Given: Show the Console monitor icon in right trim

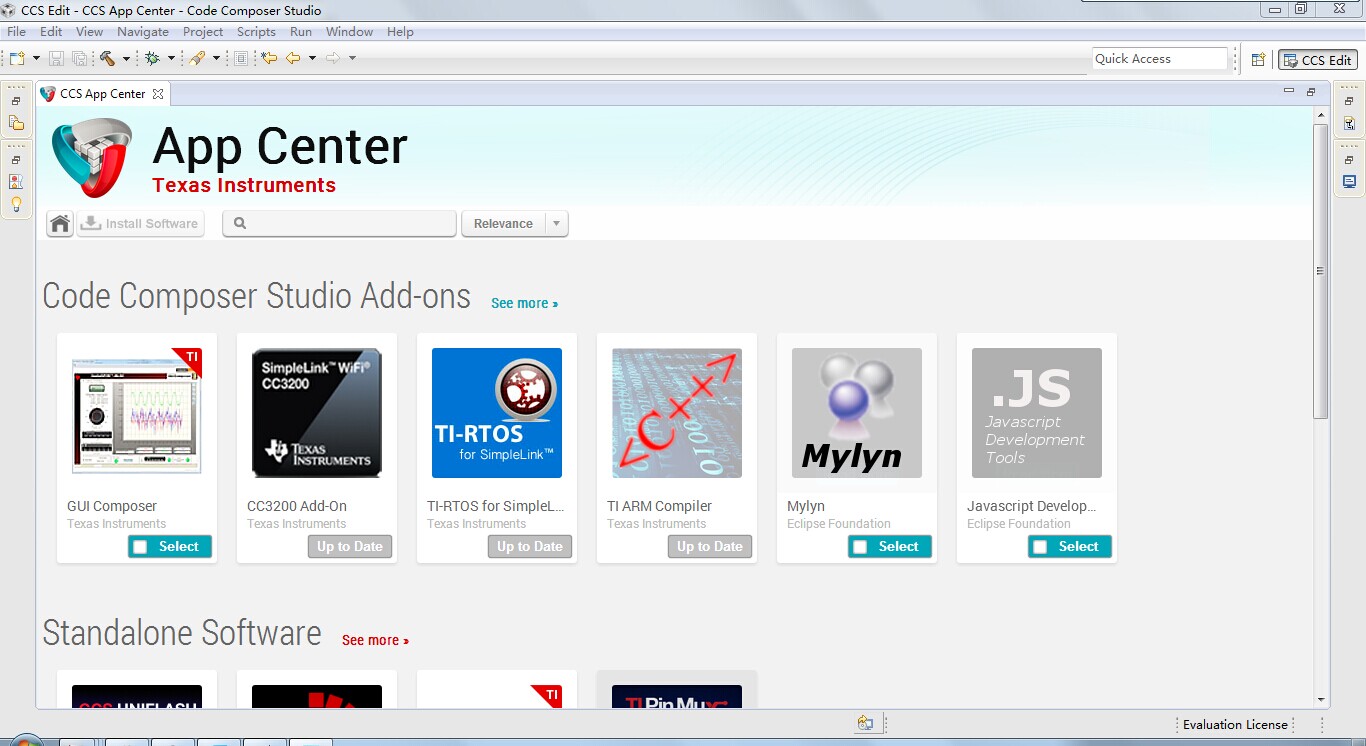Looking at the screenshot, I should [x=1350, y=182].
